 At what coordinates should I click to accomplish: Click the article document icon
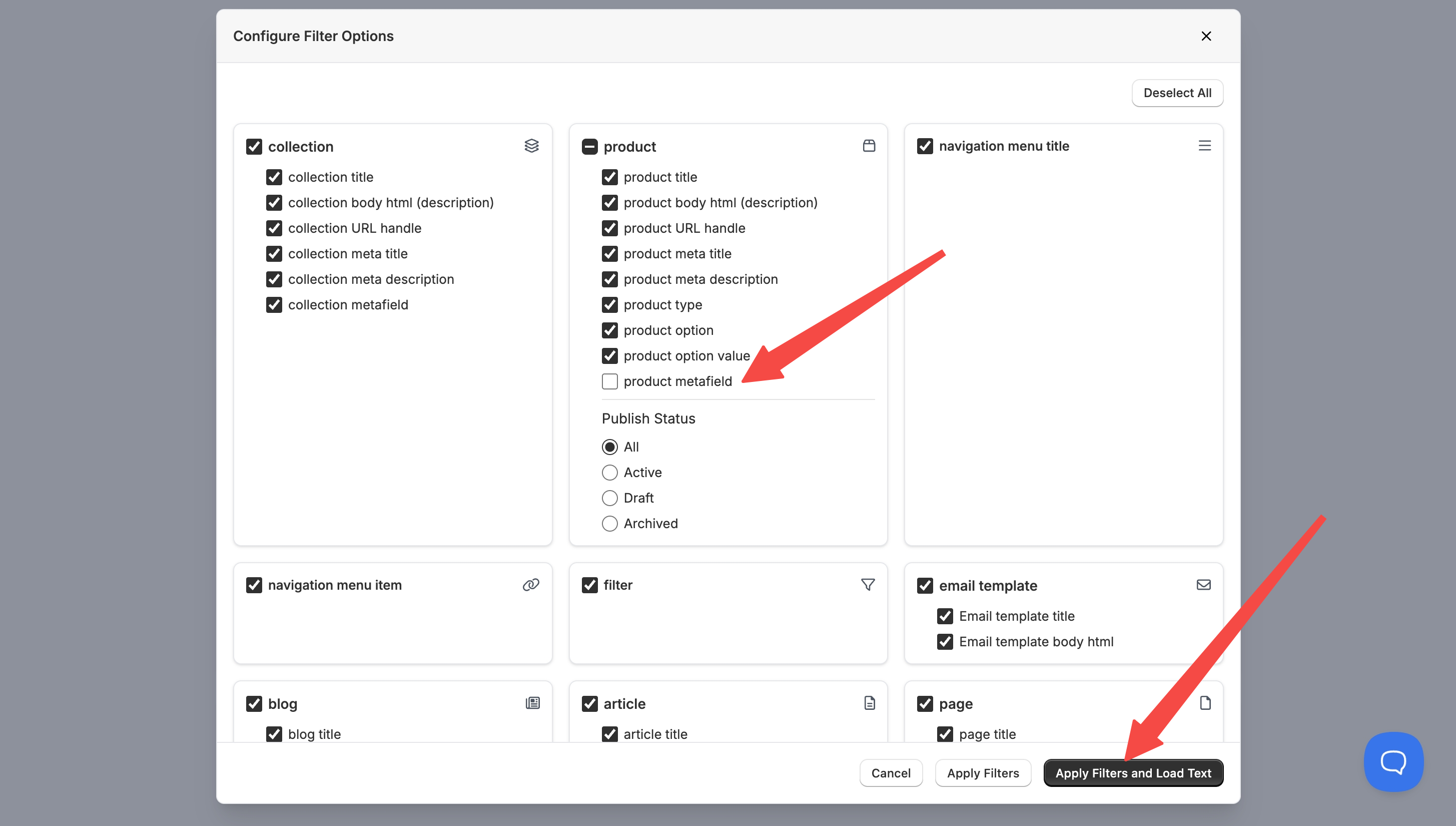pyautogui.click(x=869, y=703)
